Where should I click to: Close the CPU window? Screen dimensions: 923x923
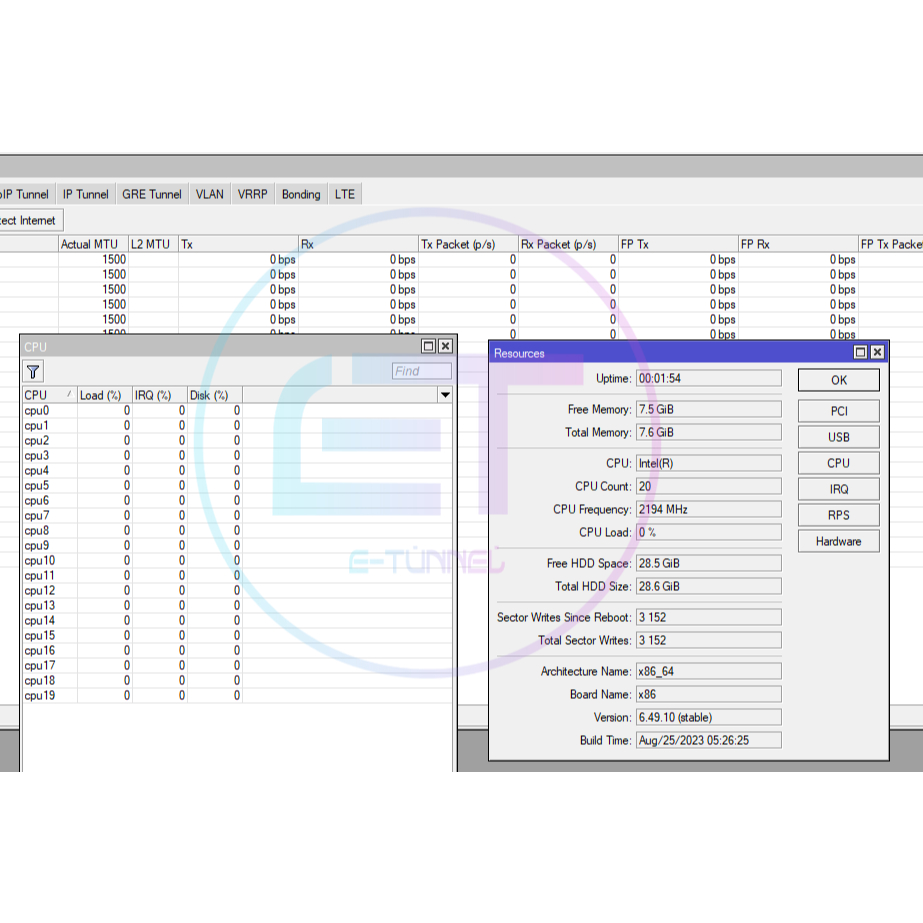(445, 346)
